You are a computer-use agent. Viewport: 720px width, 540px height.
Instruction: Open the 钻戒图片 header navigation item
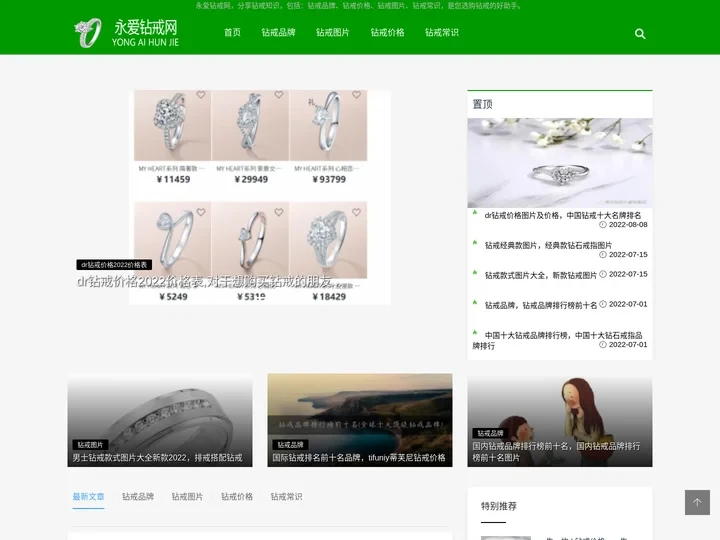333,32
